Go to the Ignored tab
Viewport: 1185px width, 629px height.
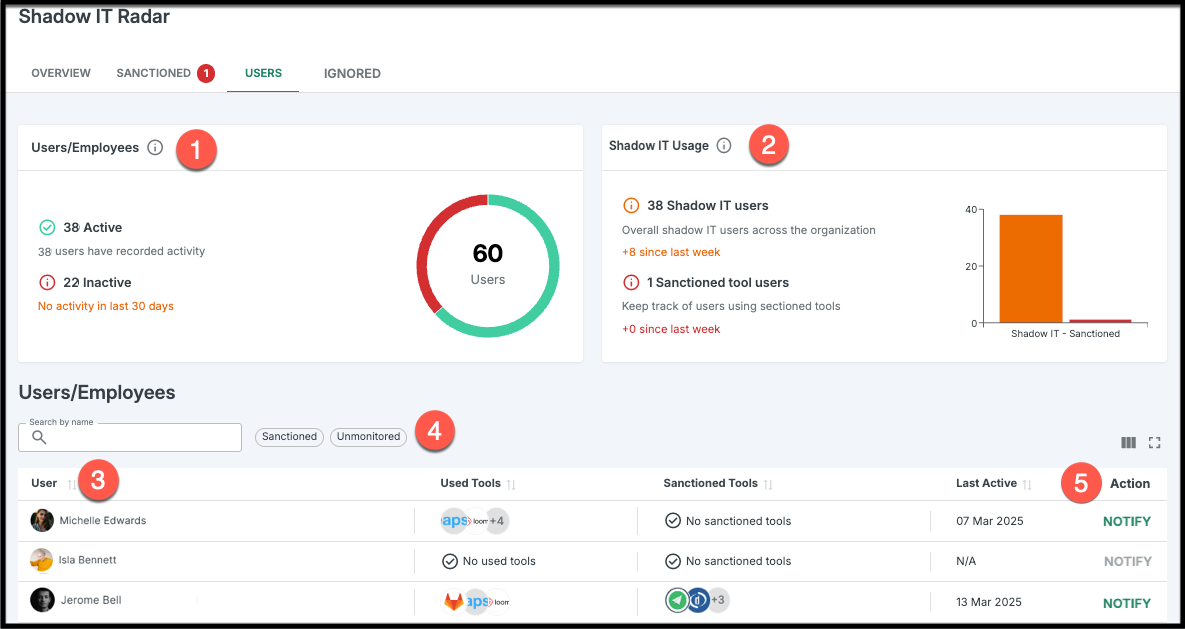click(352, 73)
